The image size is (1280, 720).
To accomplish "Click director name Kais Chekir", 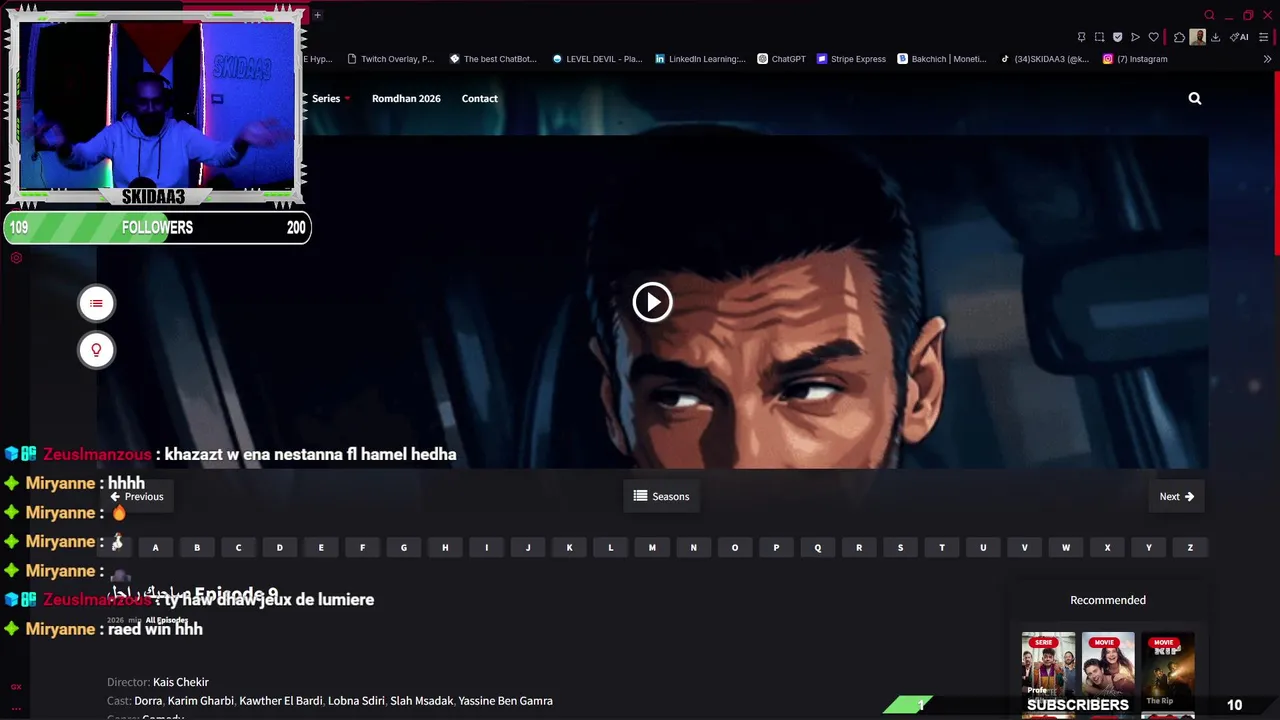I will [181, 682].
